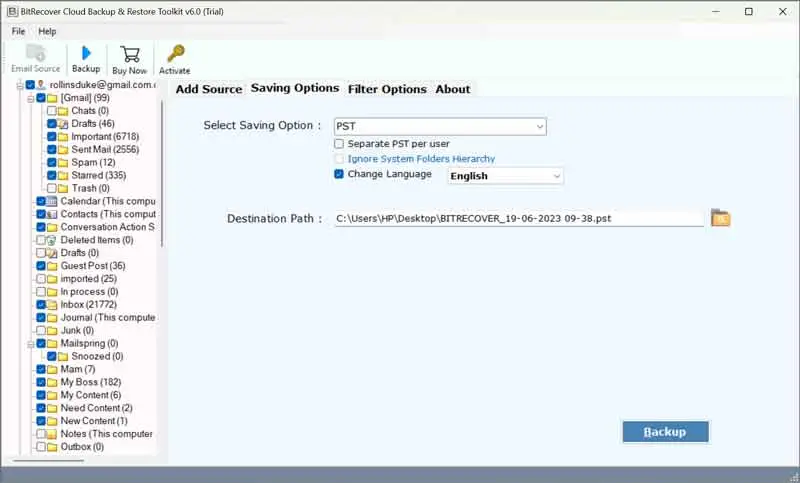The image size is (800, 483).
Task: Select the Snoozed (0) folder
Action: (x=97, y=357)
